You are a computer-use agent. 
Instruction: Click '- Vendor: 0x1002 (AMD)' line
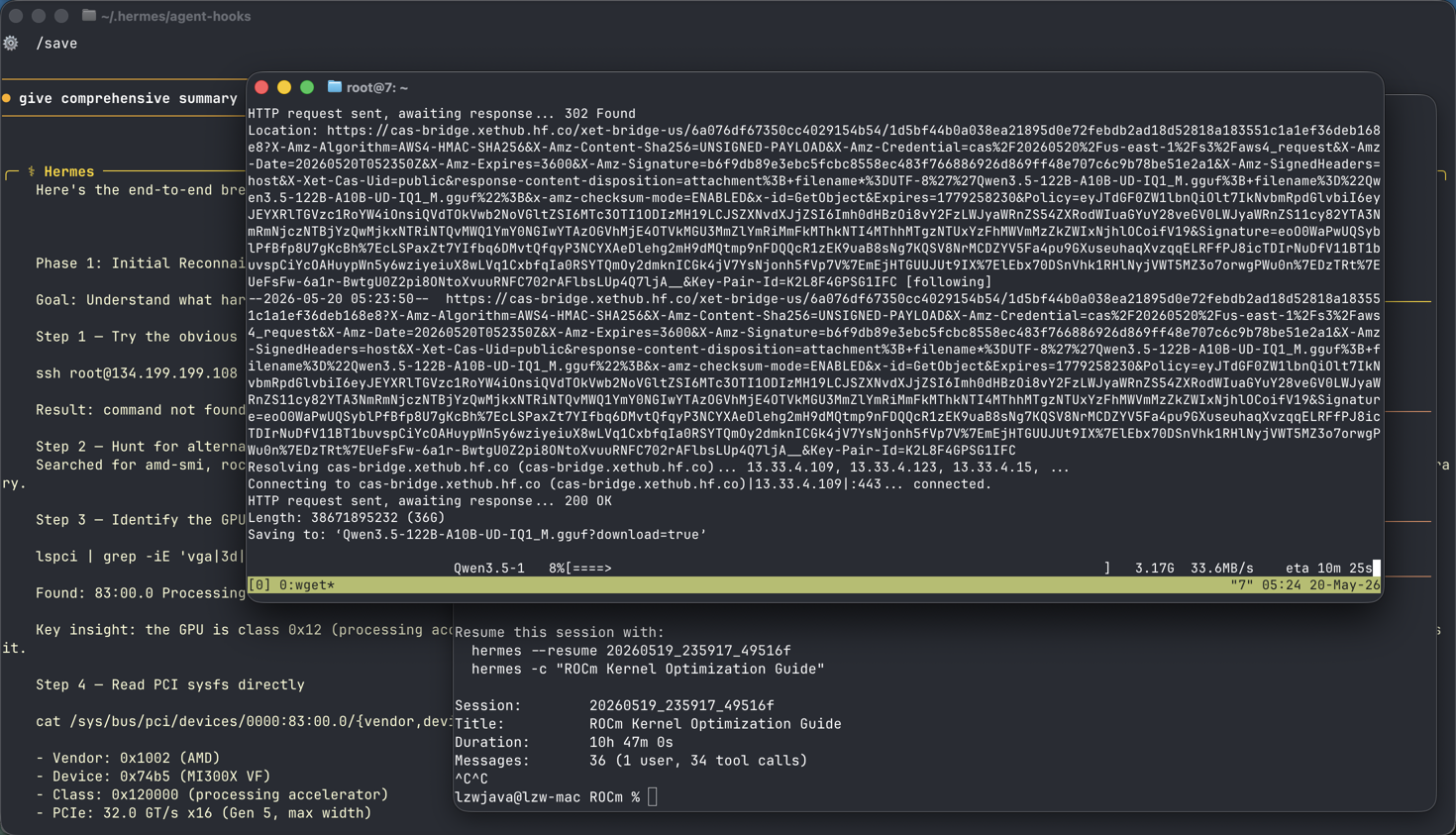pos(128,758)
